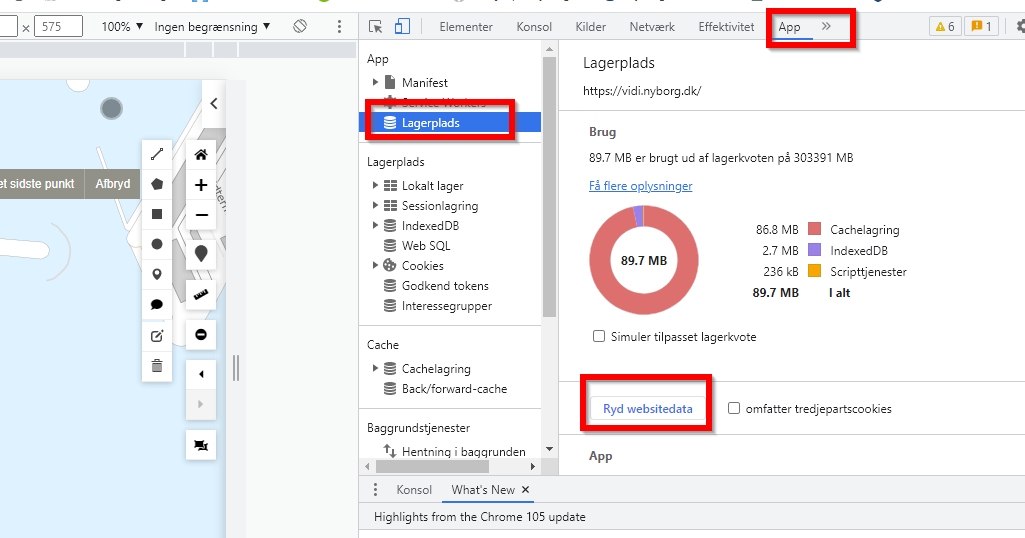
Task: Enable the Simuler tilpasset lagerkvote checkbox
Action: pyautogui.click(x=599, y=337)
